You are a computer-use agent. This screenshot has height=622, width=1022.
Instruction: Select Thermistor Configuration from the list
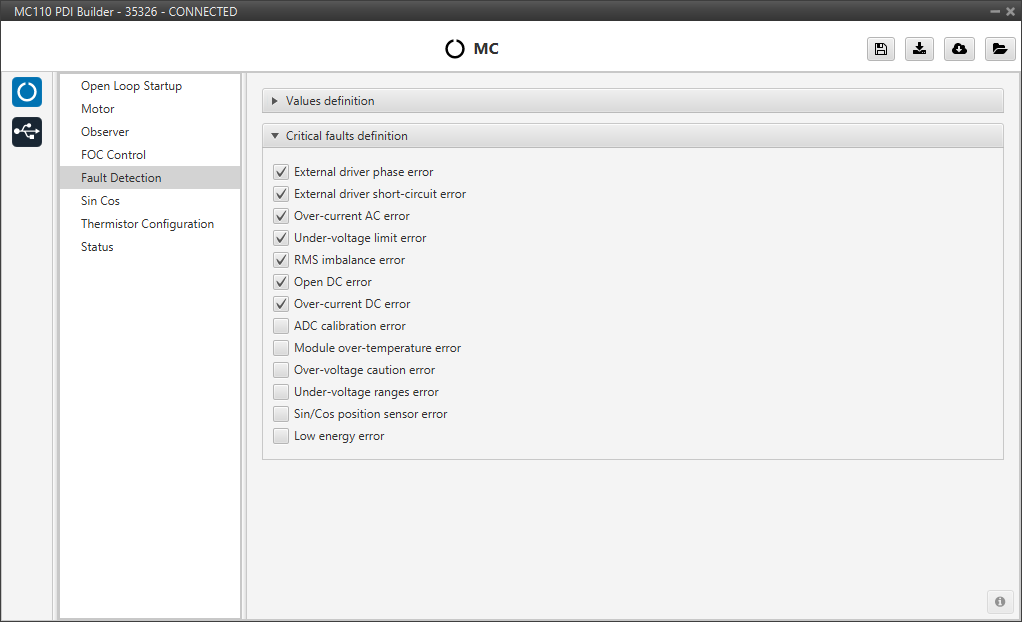click(x=147, y=224)
